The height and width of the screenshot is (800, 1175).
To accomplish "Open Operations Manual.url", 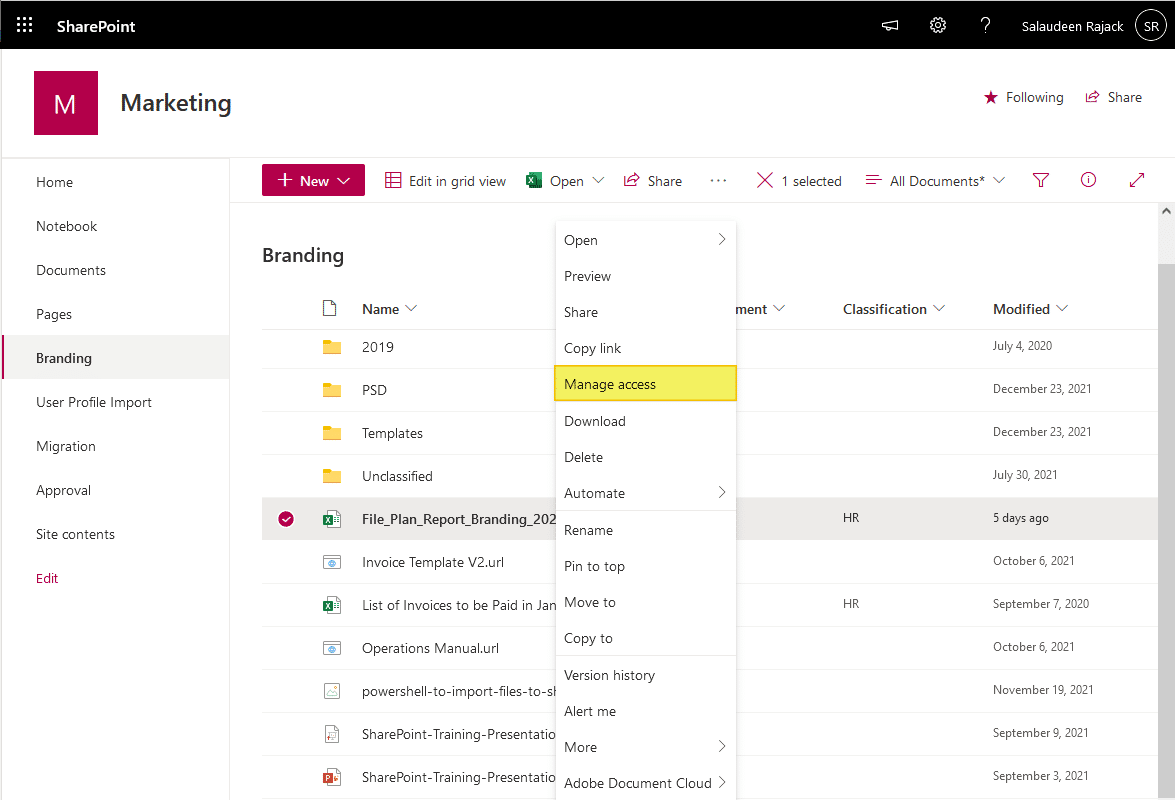I will click(431, 648).
